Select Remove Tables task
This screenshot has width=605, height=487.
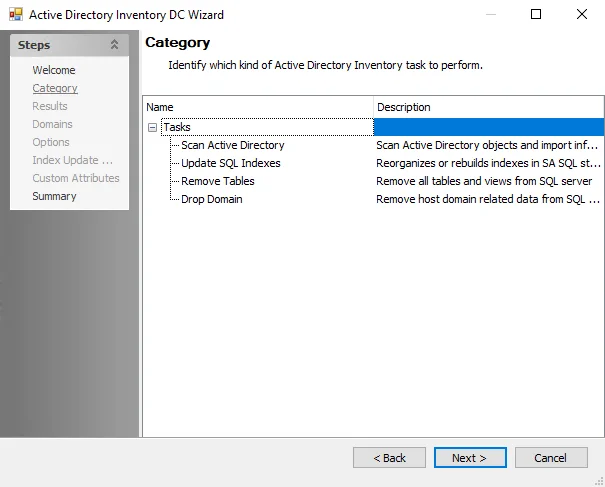pyautogui.click(x=218, y=181)
